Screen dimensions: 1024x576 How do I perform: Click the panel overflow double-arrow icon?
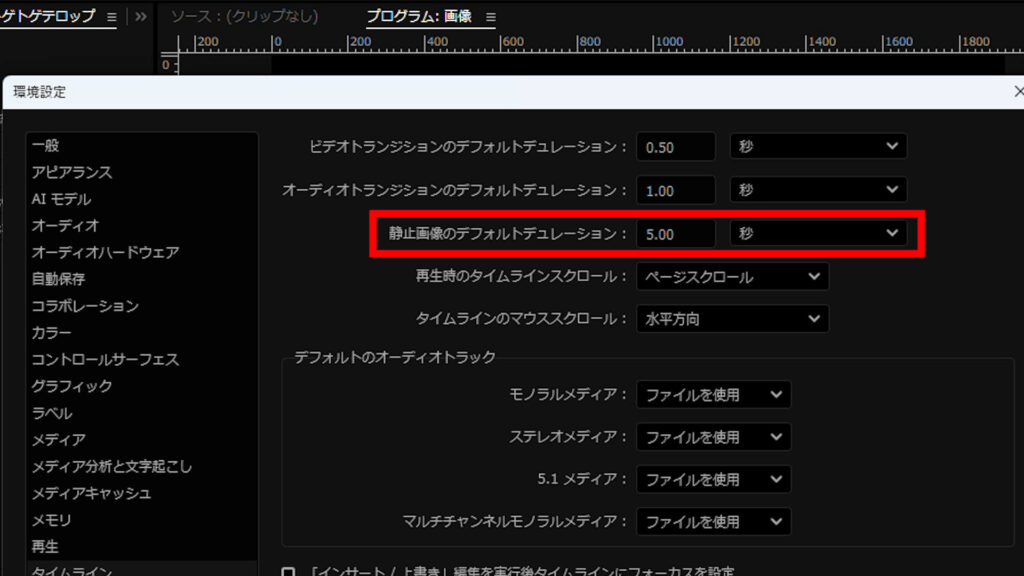pos(141,17)
